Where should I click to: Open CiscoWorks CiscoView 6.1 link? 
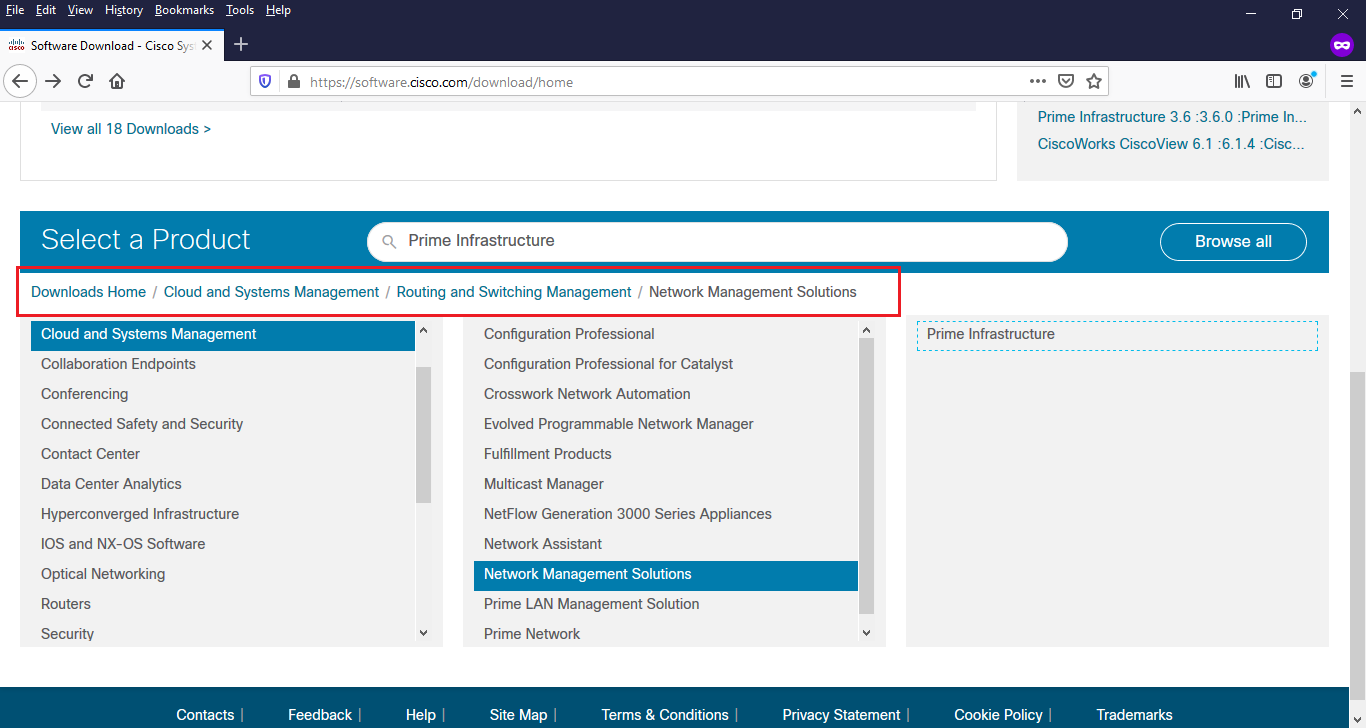(x=1171, y=143)
